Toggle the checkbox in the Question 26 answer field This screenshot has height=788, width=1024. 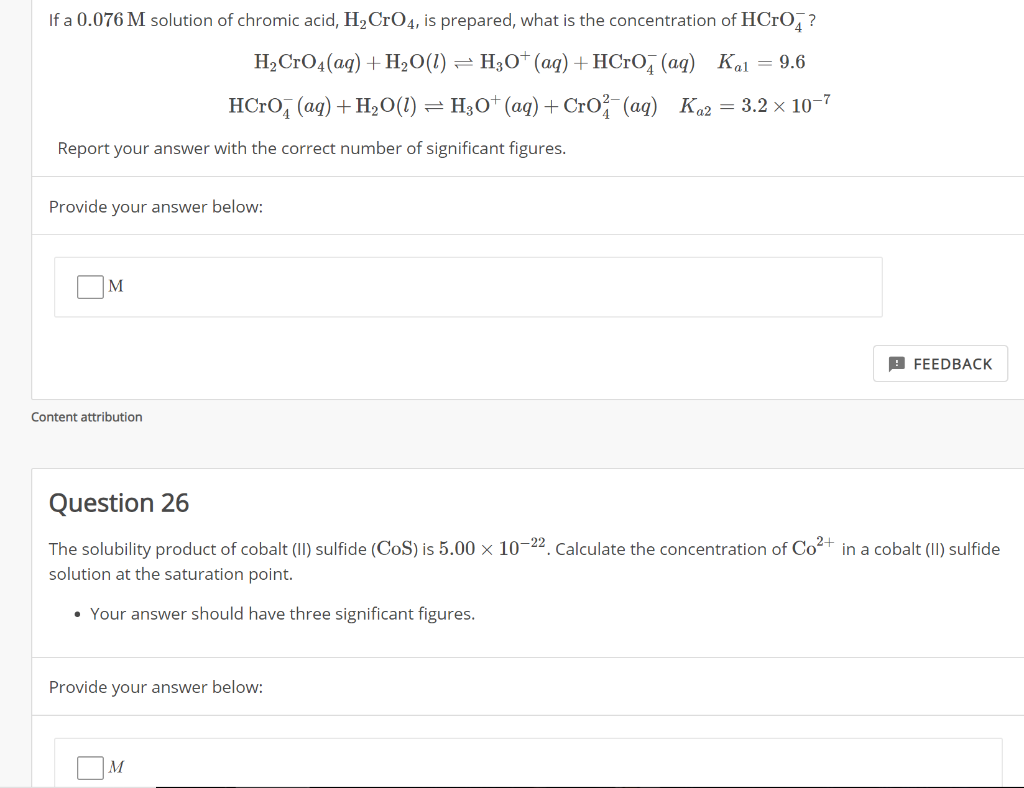pyautogui.click(x=89, y=767)
